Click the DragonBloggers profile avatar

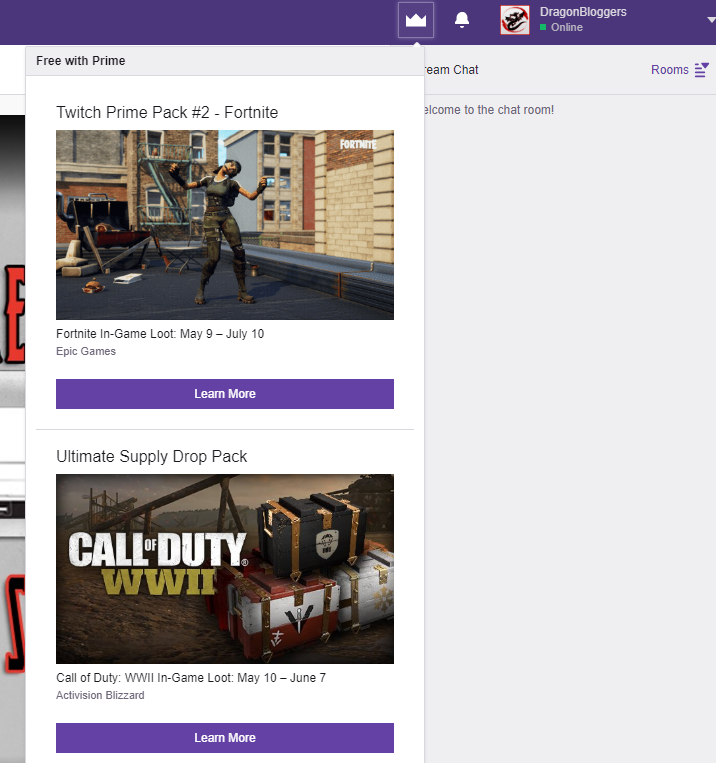click(515, 20)
